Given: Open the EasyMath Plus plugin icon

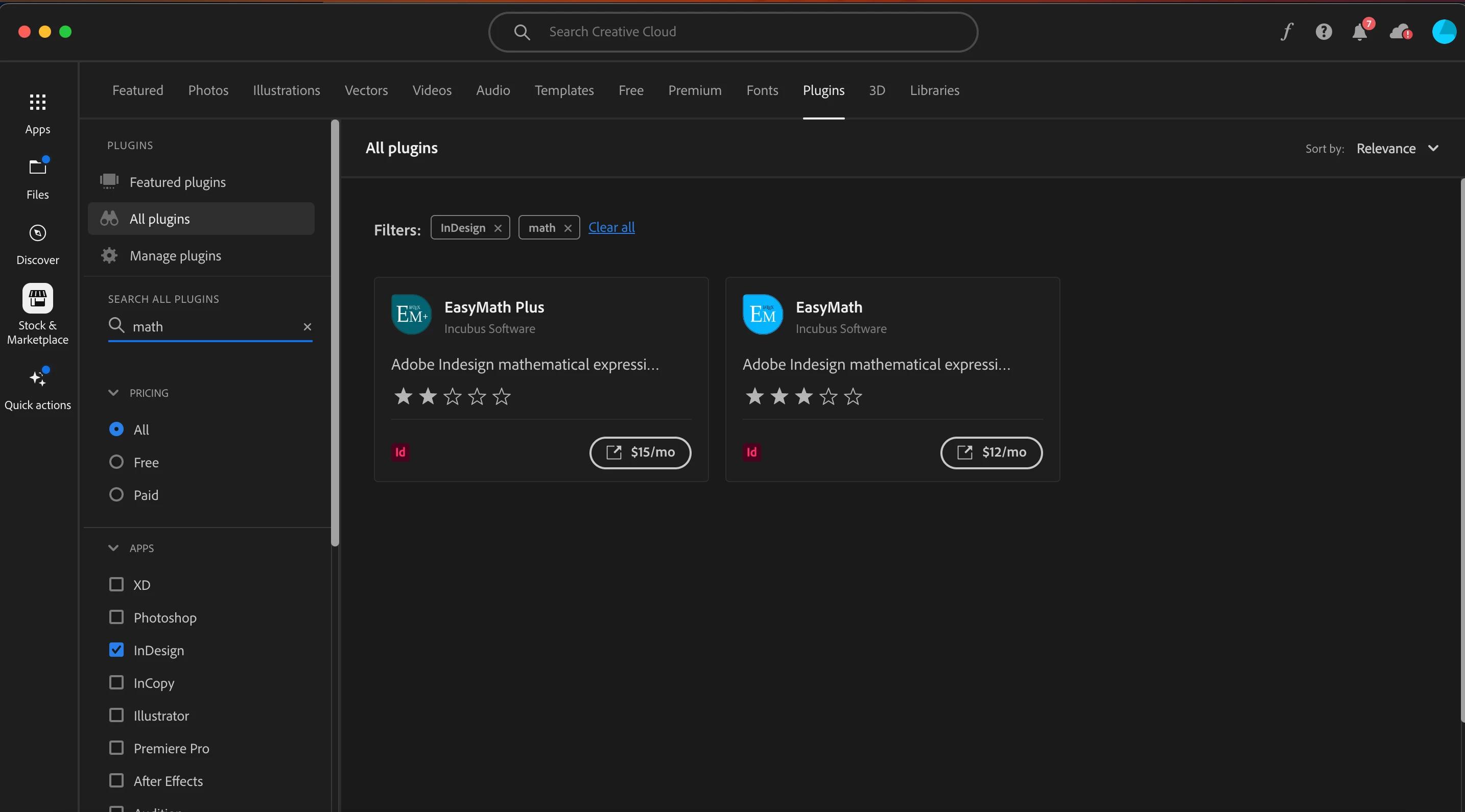Looking at the screenshot, I should tap(411, 315).
